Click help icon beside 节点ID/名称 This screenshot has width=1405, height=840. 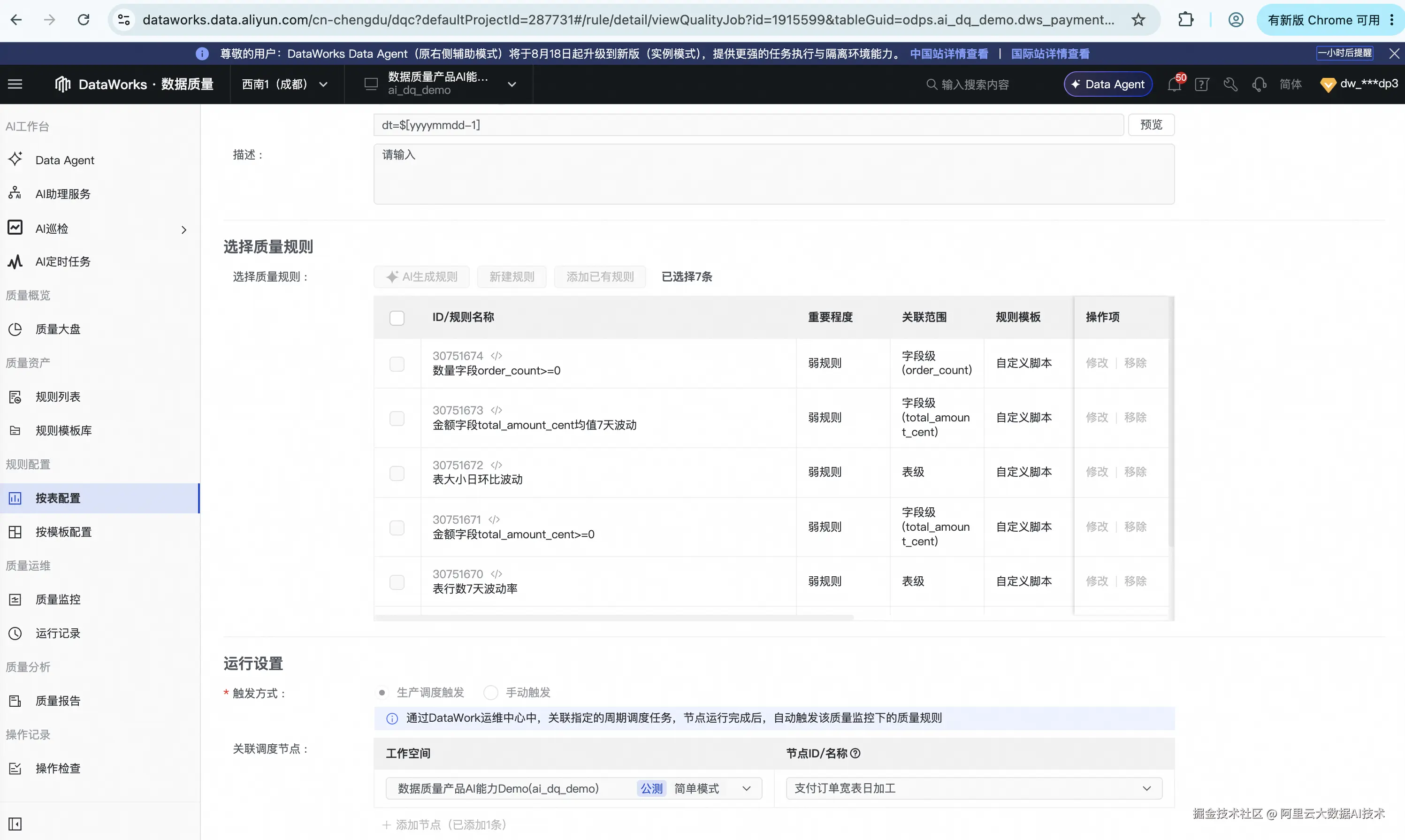click(855, 753)
